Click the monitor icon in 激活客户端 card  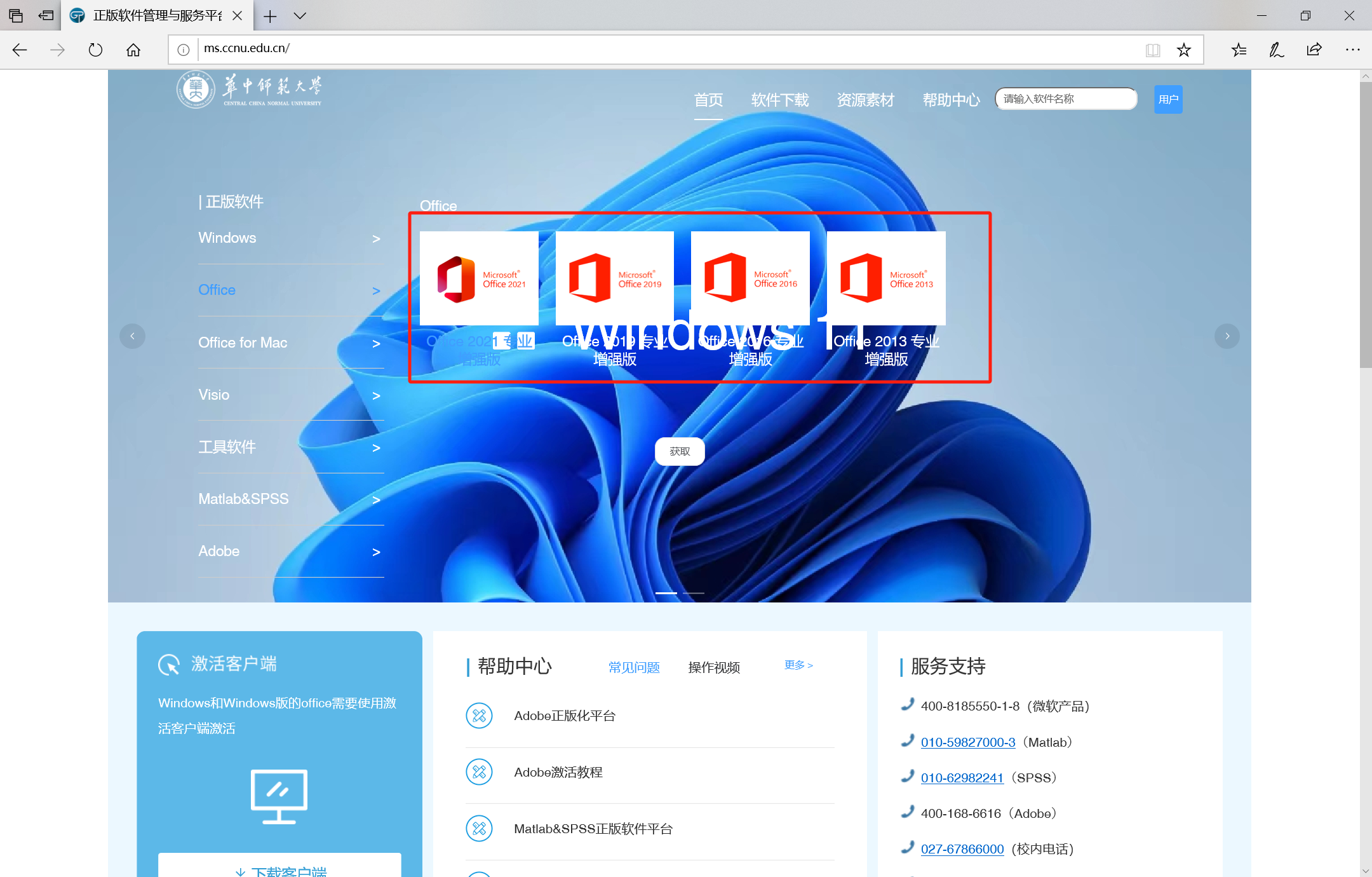pyautogui.click(x=279, y=797)
